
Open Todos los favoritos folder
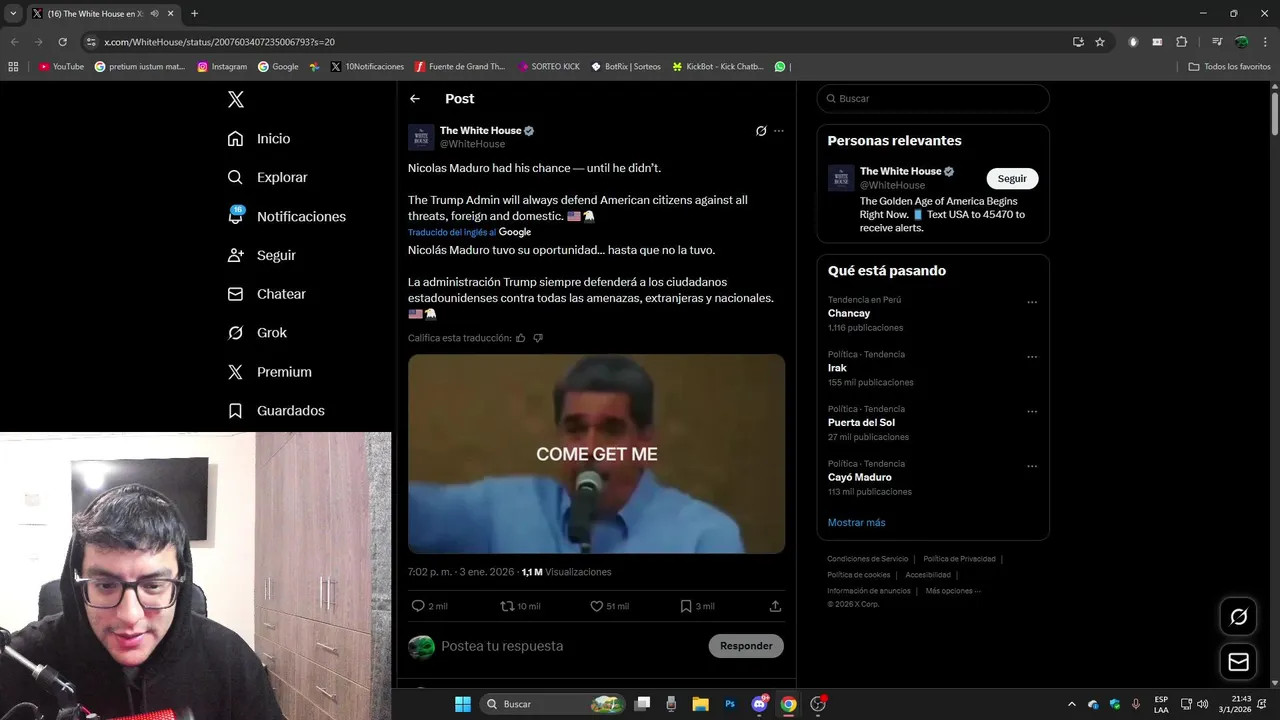(1229, 67)
